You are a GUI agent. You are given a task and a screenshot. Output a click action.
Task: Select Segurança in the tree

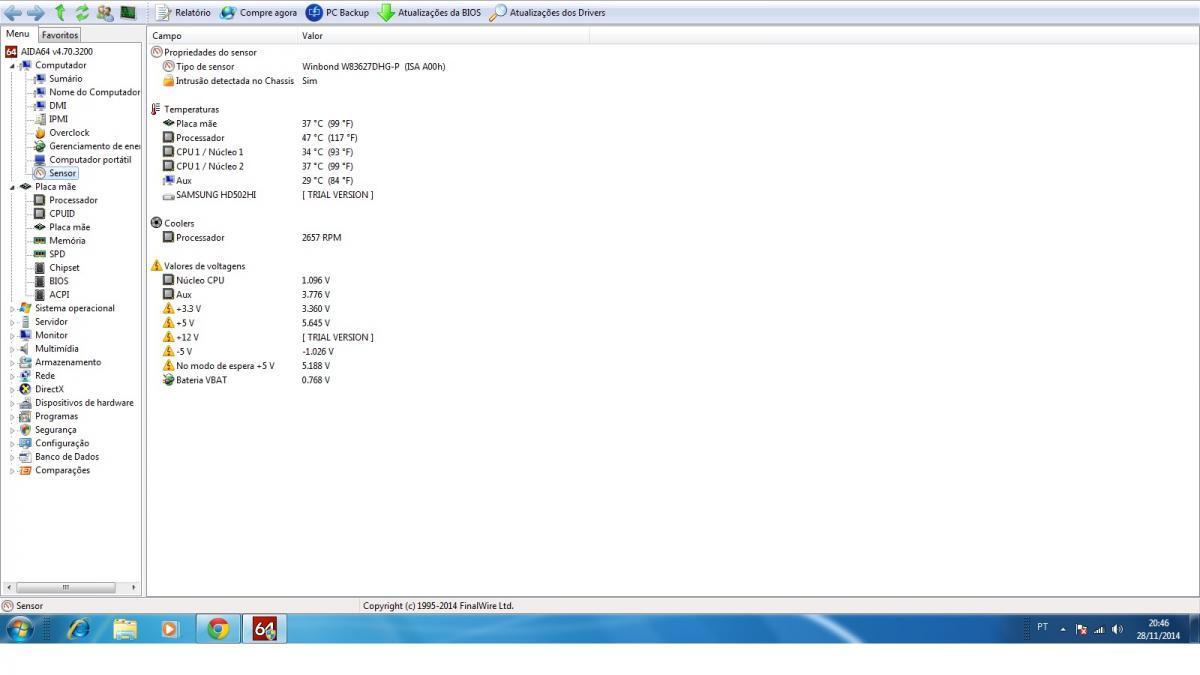coord(55,430)
